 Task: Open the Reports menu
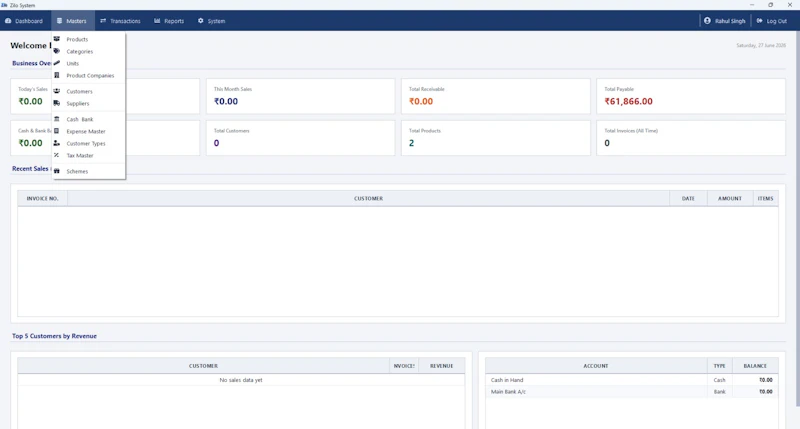coord(169,21)
